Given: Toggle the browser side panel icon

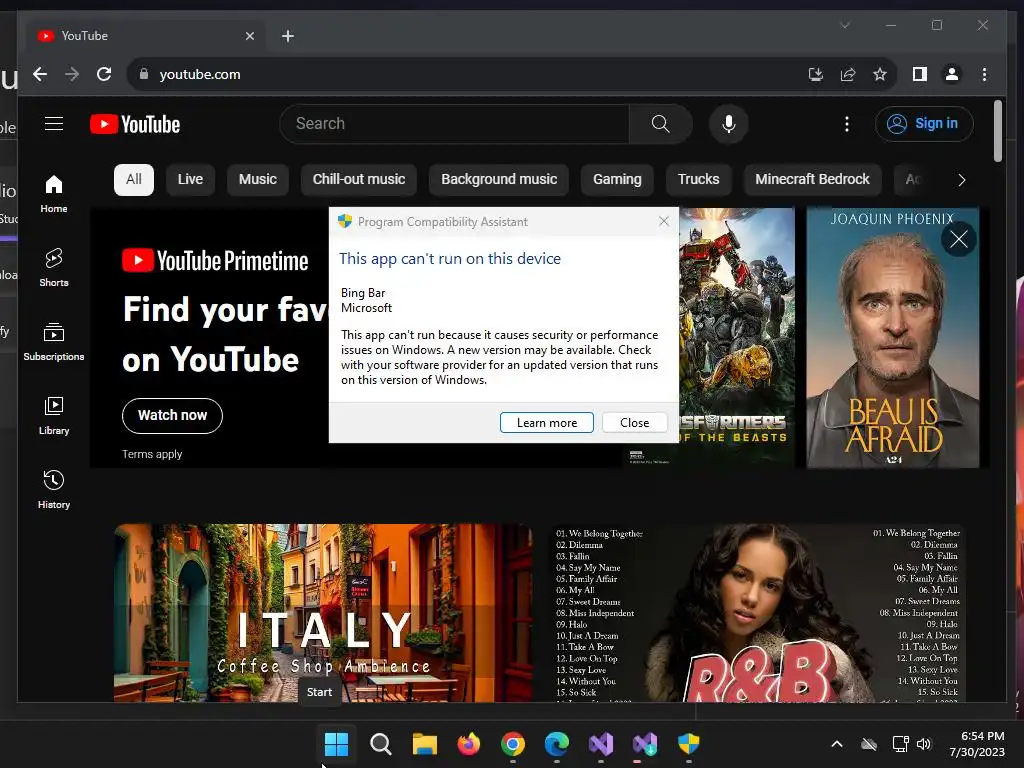Looking at the screenshot, I should point(920,74).
